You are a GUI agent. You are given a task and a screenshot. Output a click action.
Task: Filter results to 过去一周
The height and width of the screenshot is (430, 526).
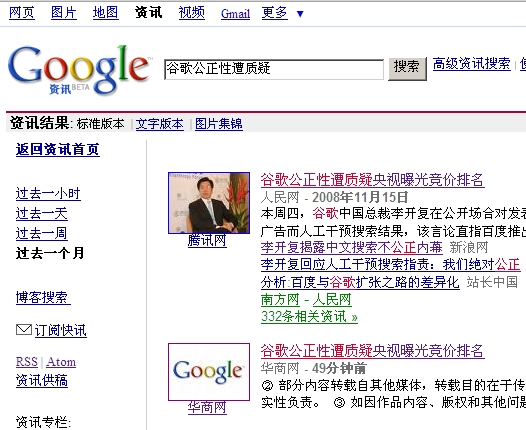pyautogui.click(x=42, y=233)
